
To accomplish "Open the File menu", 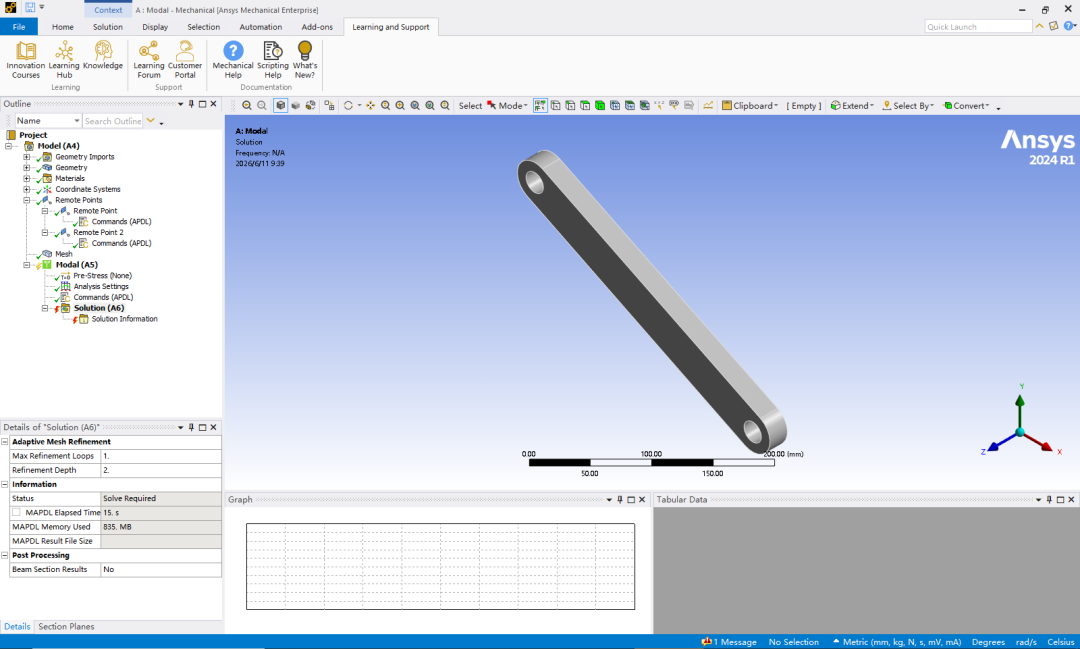I will [x=19, y=27].
